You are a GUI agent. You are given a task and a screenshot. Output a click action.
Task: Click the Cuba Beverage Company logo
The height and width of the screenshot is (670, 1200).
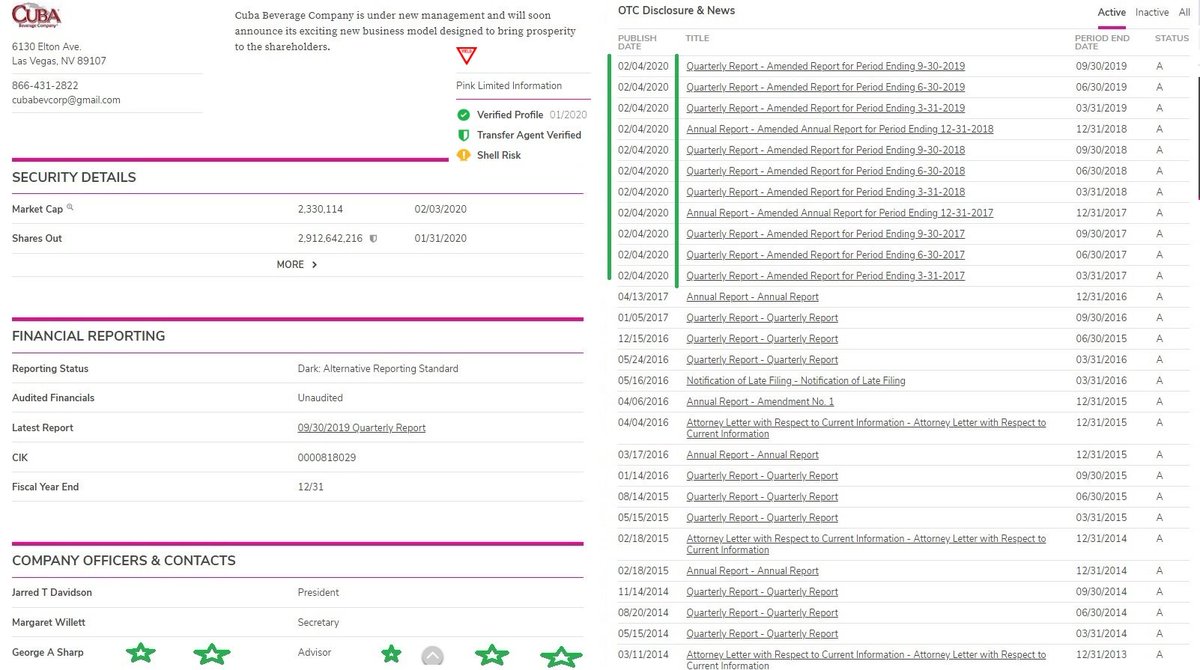[36, 16]
